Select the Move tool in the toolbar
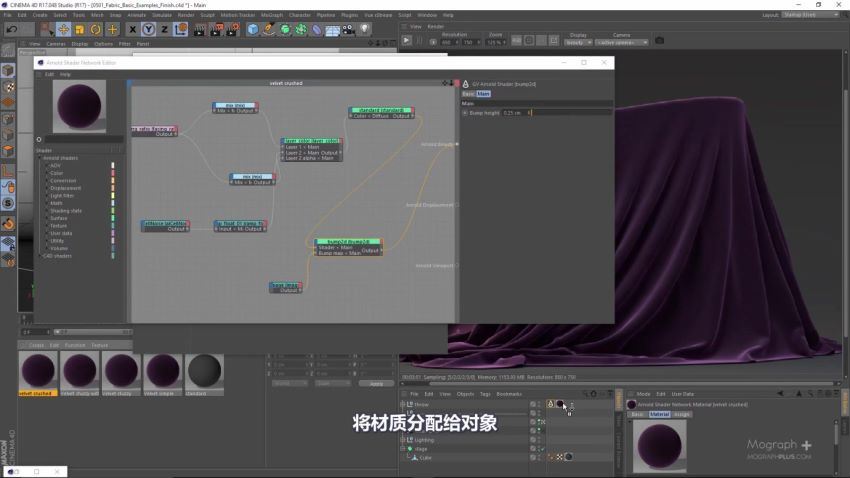The image size is (850, 478). (x=63, y=29)
